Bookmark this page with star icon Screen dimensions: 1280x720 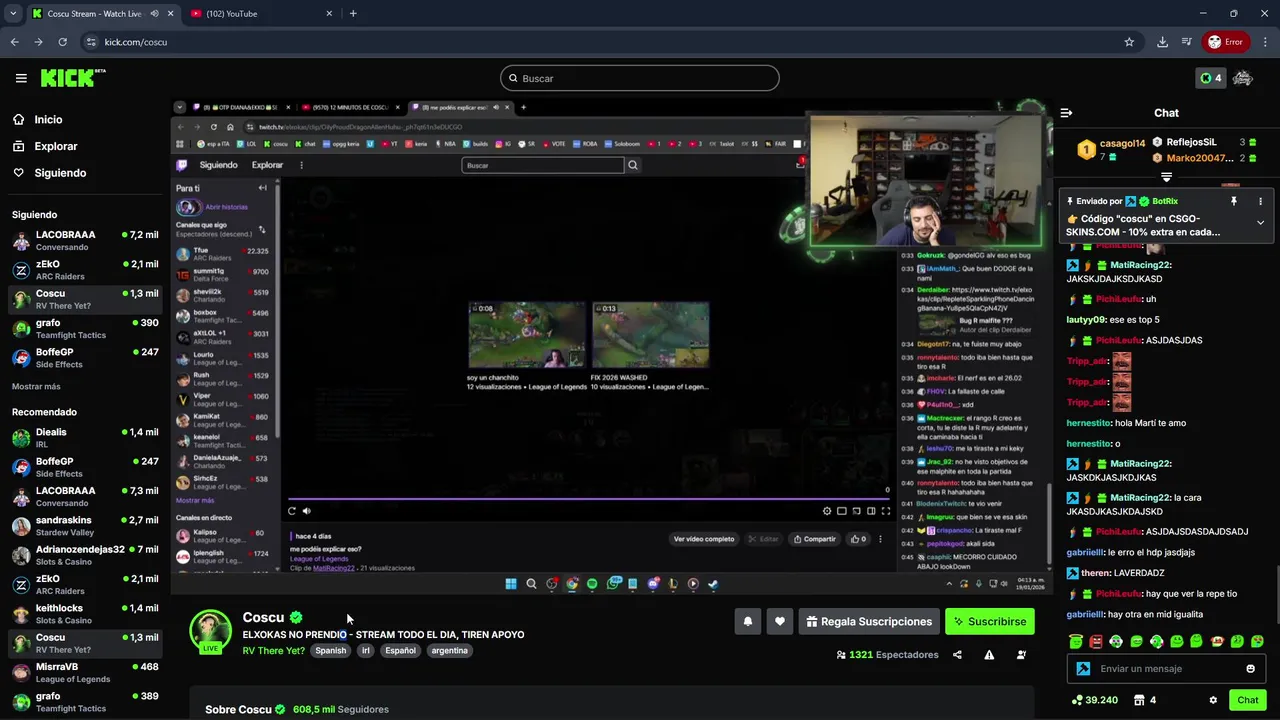(1129, 42)
